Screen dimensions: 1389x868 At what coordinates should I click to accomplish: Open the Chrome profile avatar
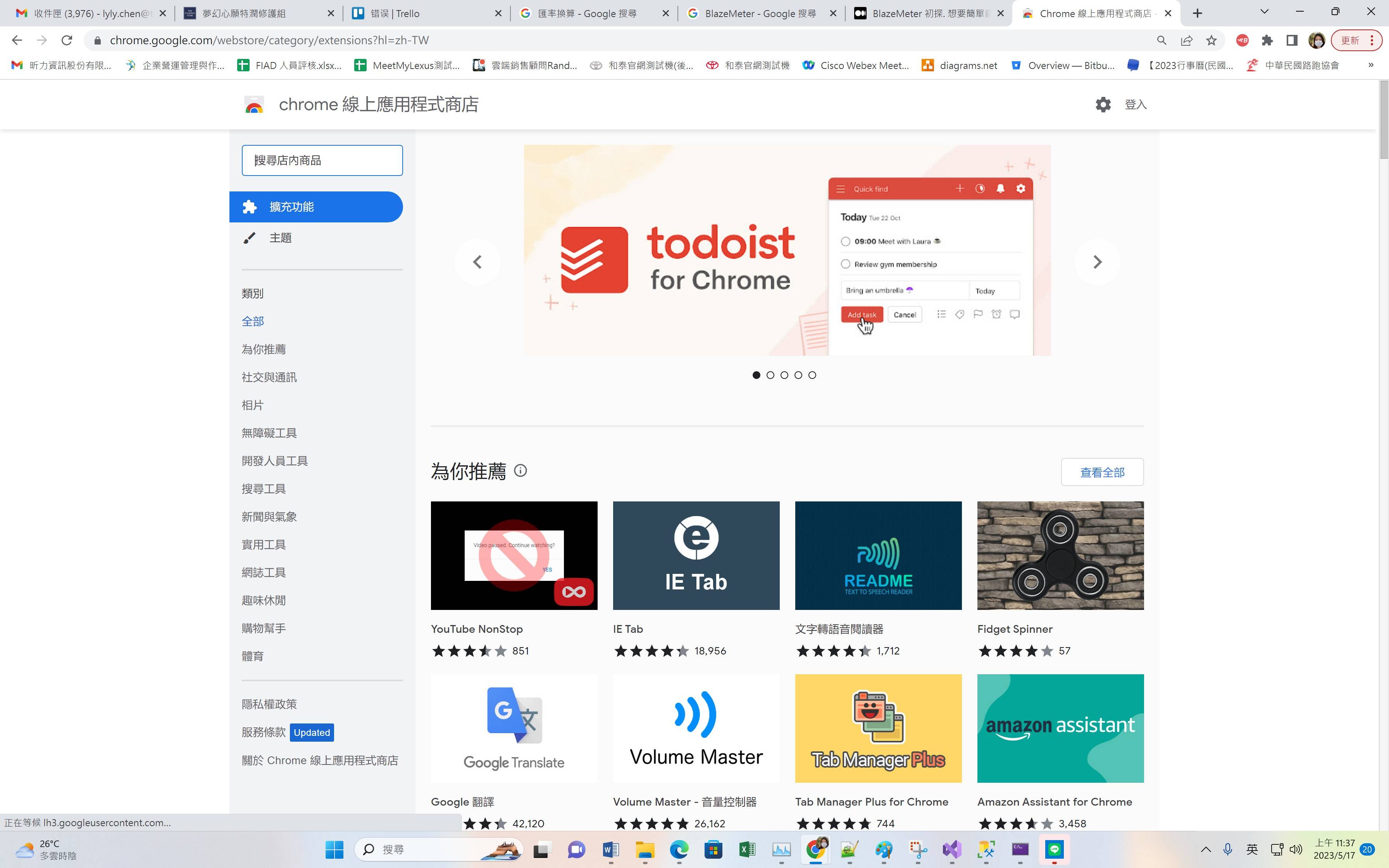[x=1317, y=40]
